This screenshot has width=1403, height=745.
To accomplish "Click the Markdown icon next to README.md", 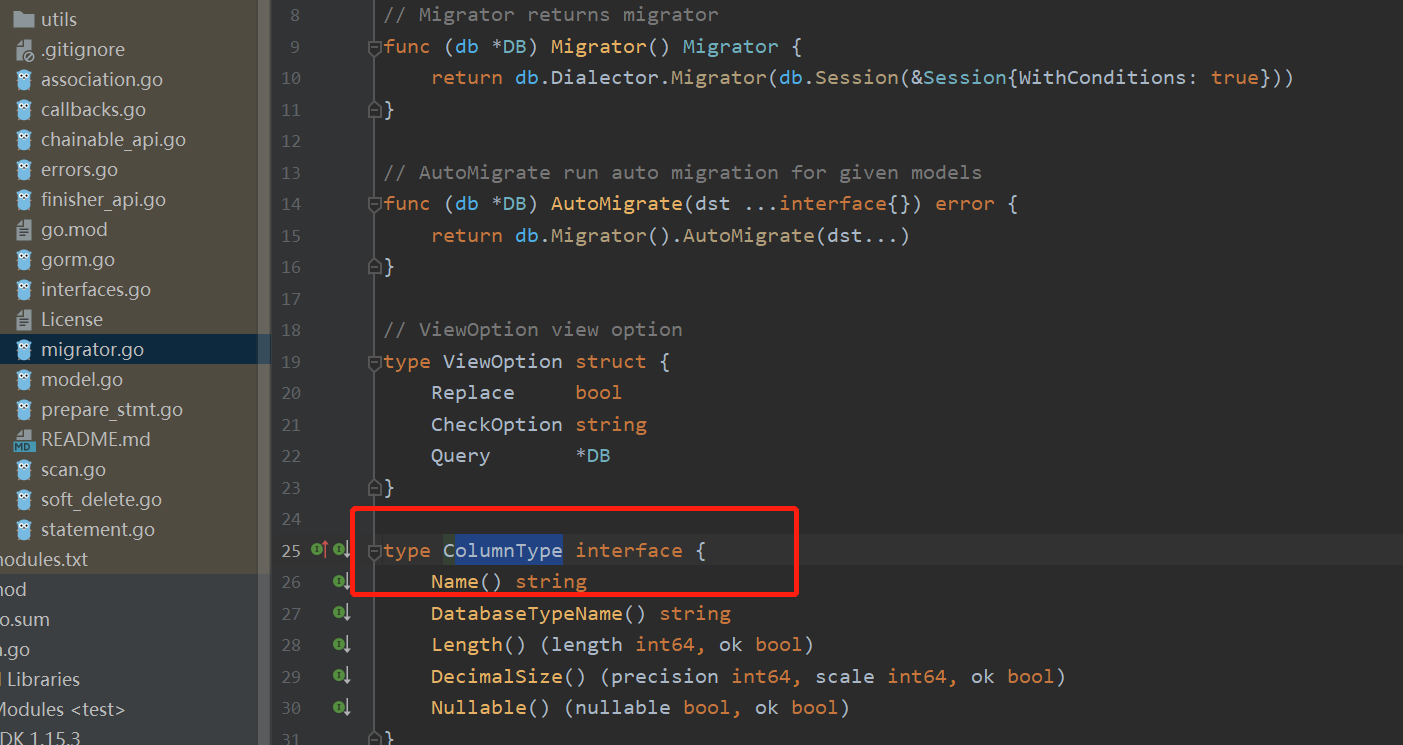I will pos(22,439).
